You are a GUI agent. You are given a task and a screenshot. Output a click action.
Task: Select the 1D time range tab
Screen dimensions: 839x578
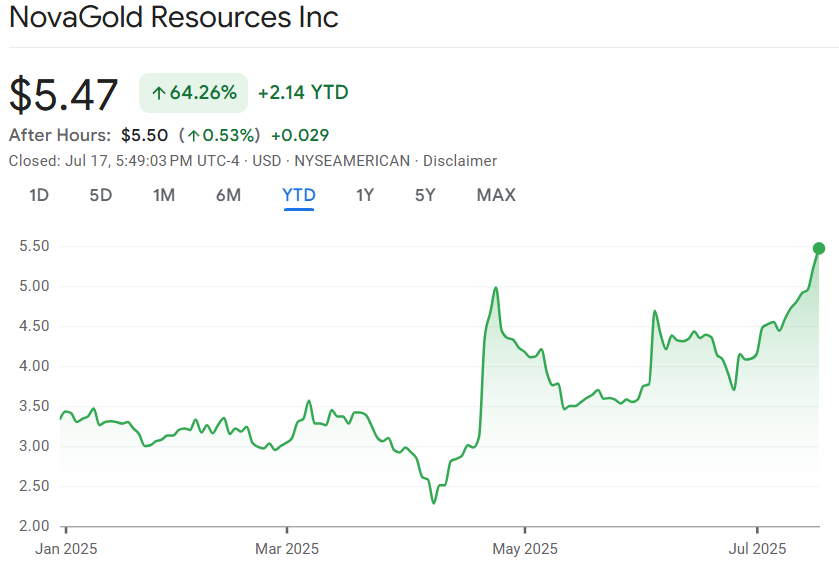point(39,195)
